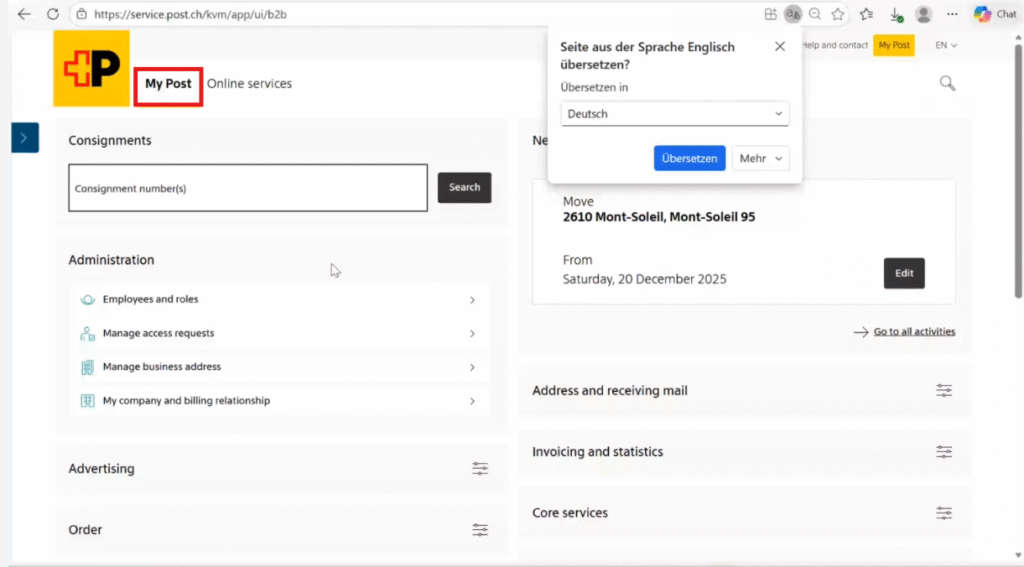This screenshot has height=567, width=1024.
Task: Expand the blue side panel arrow
Action: point(25,137)
